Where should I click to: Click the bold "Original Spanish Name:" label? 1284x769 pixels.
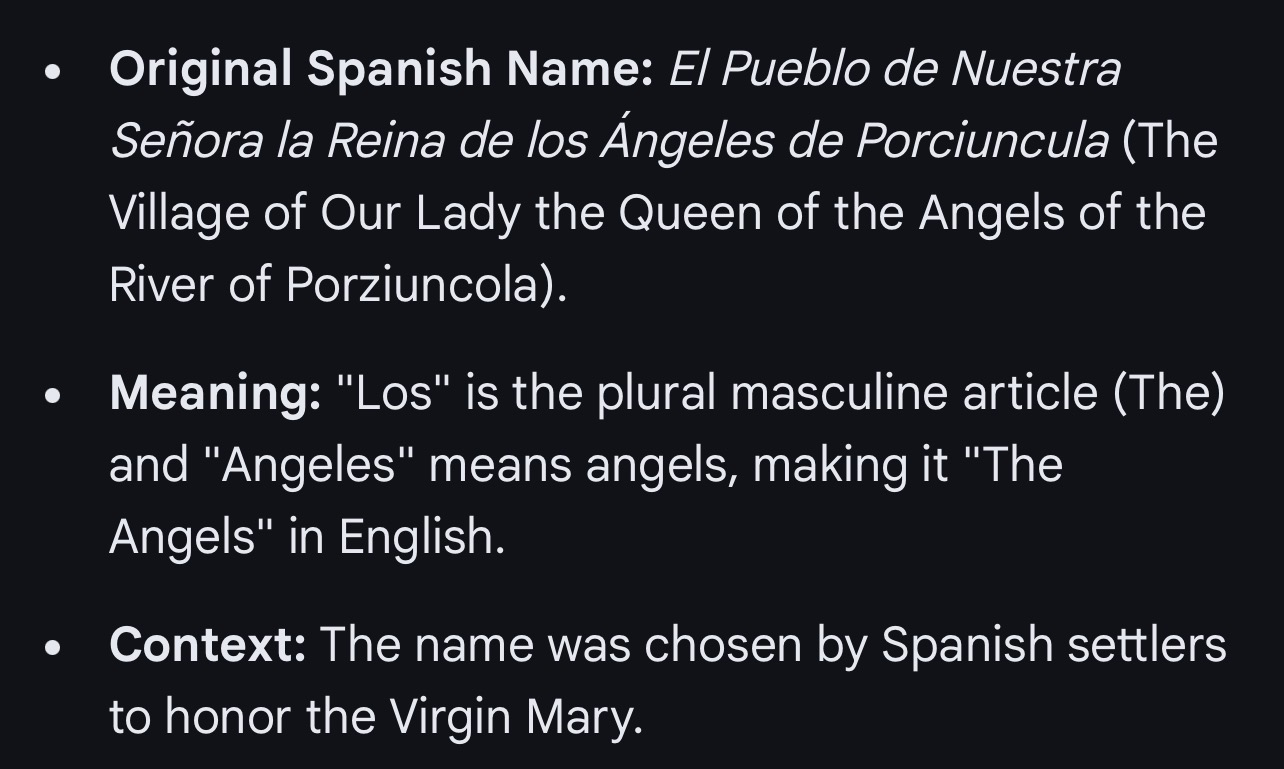pyautogui.click(x=381, y=71)
